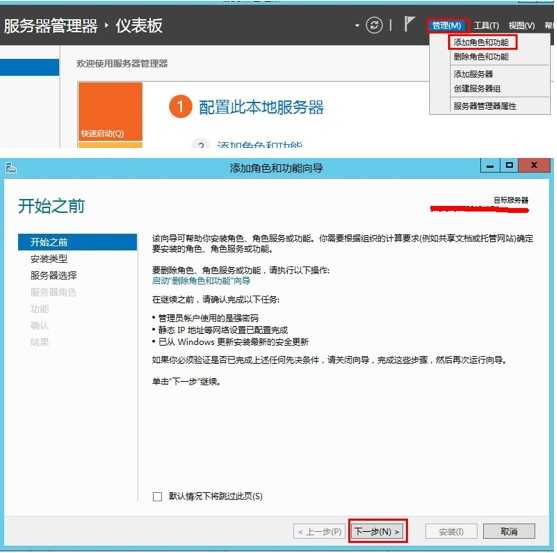Image resolution: width=557 pixels, height=553 pixels.
Task: Select the 安装类型 wizard step
Action: click(x=49, y=259)
